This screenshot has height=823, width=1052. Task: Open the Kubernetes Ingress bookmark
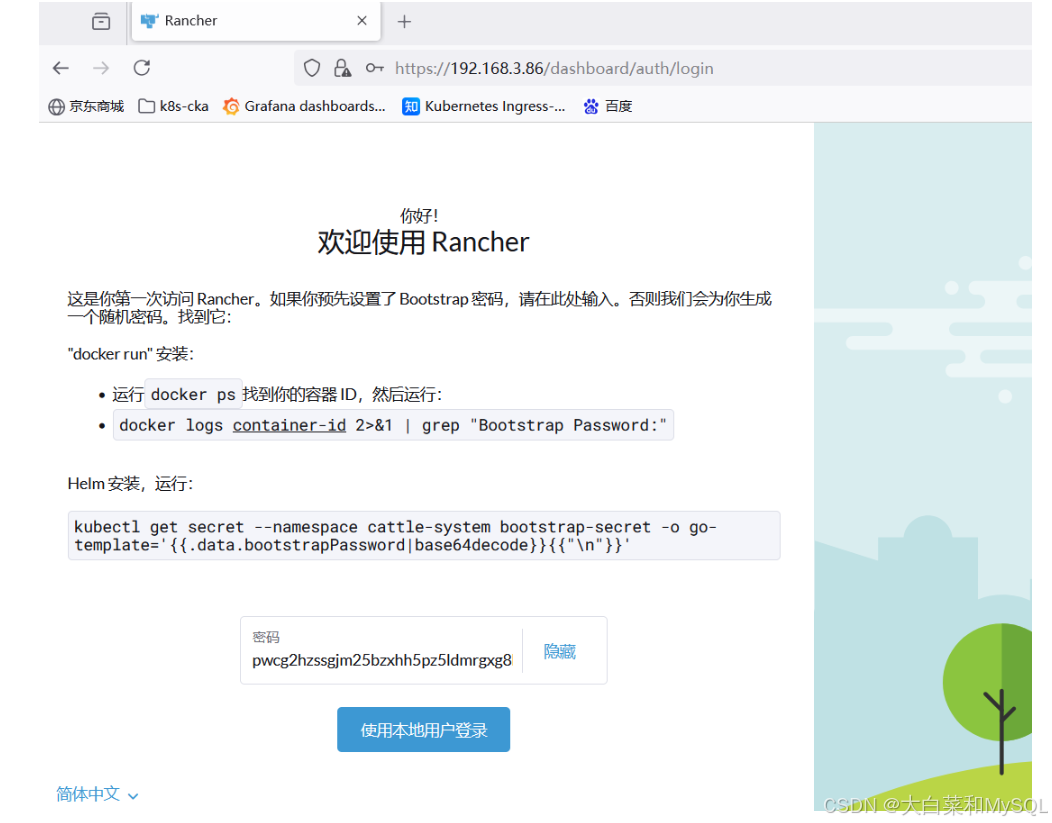(484, 106)
